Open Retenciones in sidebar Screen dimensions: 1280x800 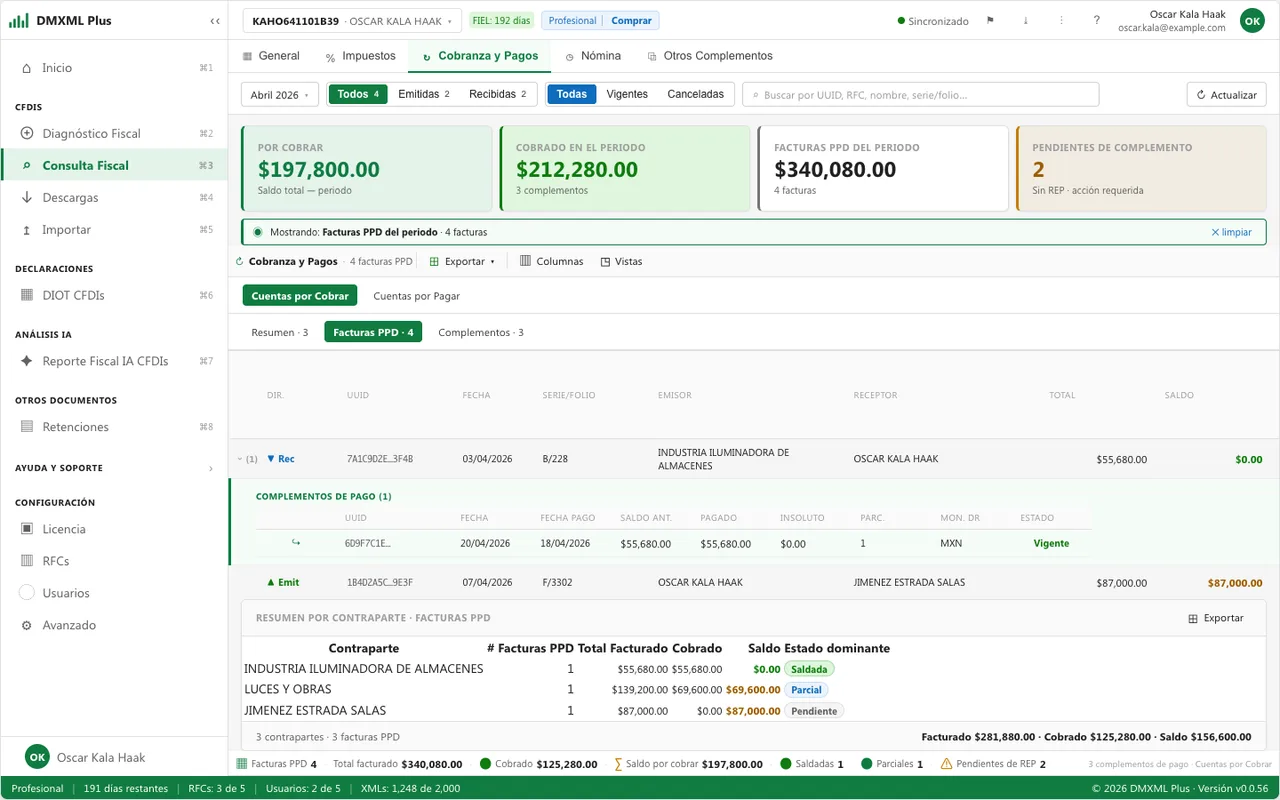click(x=114, y=427)
